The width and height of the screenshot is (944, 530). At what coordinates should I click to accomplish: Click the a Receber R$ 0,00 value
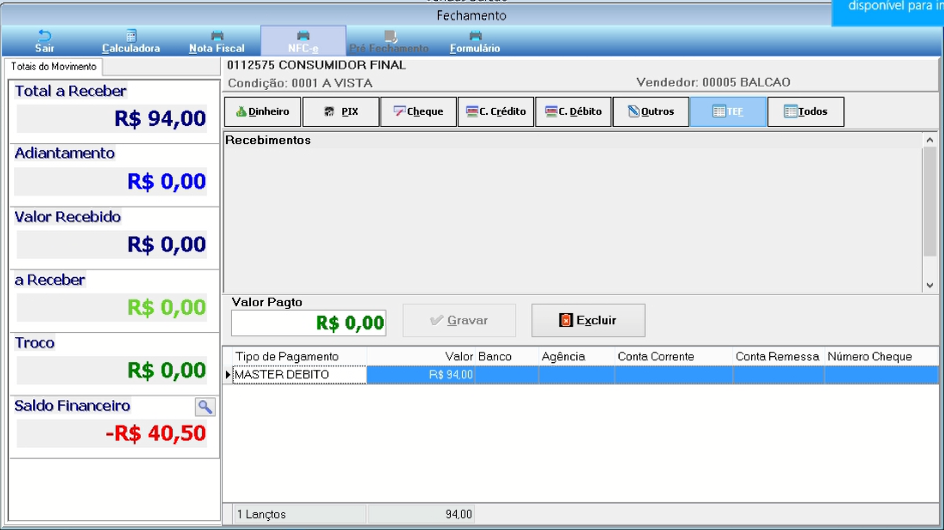167,308
